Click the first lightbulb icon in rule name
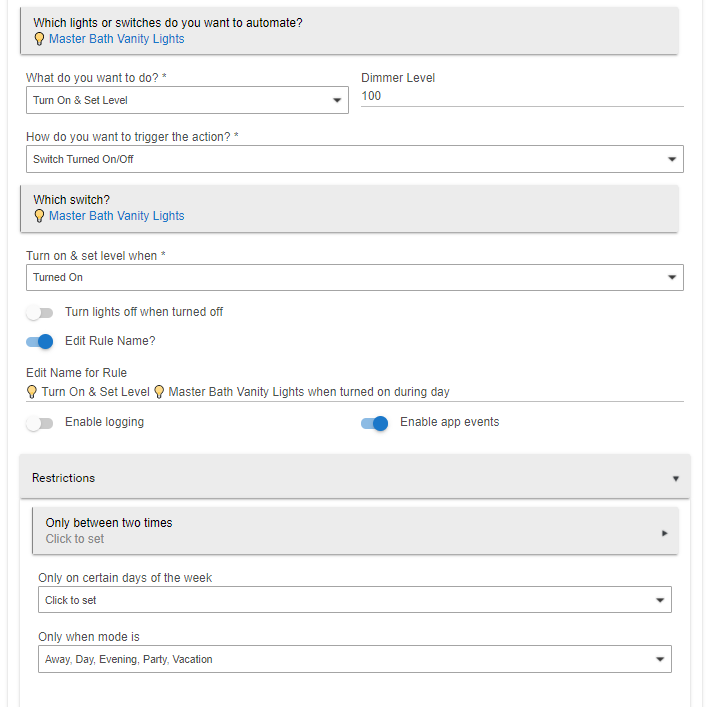This screenshot has height=707, width=709. pyautogui.click(x=32, y=392)
